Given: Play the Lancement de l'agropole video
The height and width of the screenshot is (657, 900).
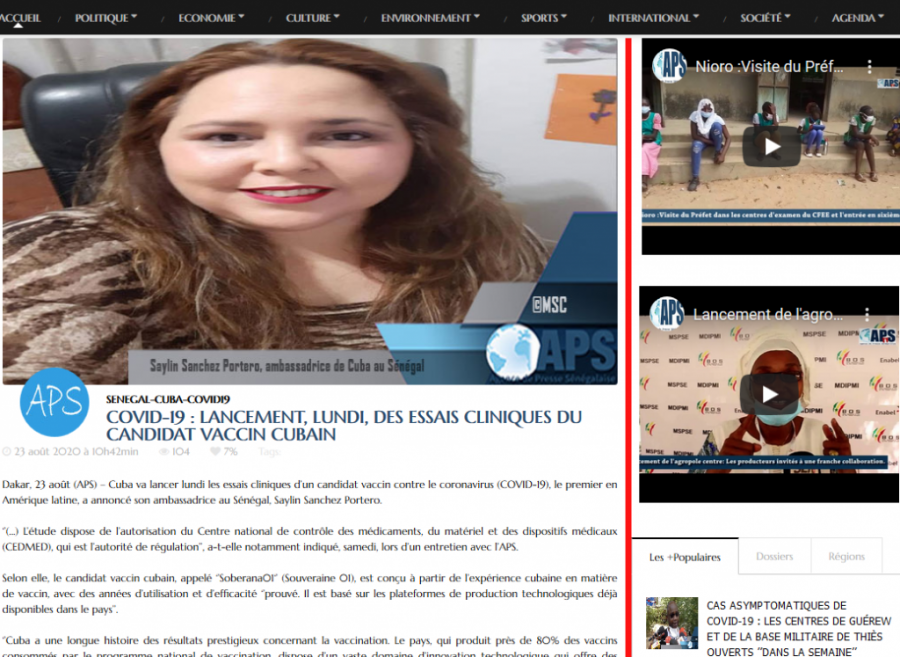Looking at the screenshot, I should tap(769, 394).
